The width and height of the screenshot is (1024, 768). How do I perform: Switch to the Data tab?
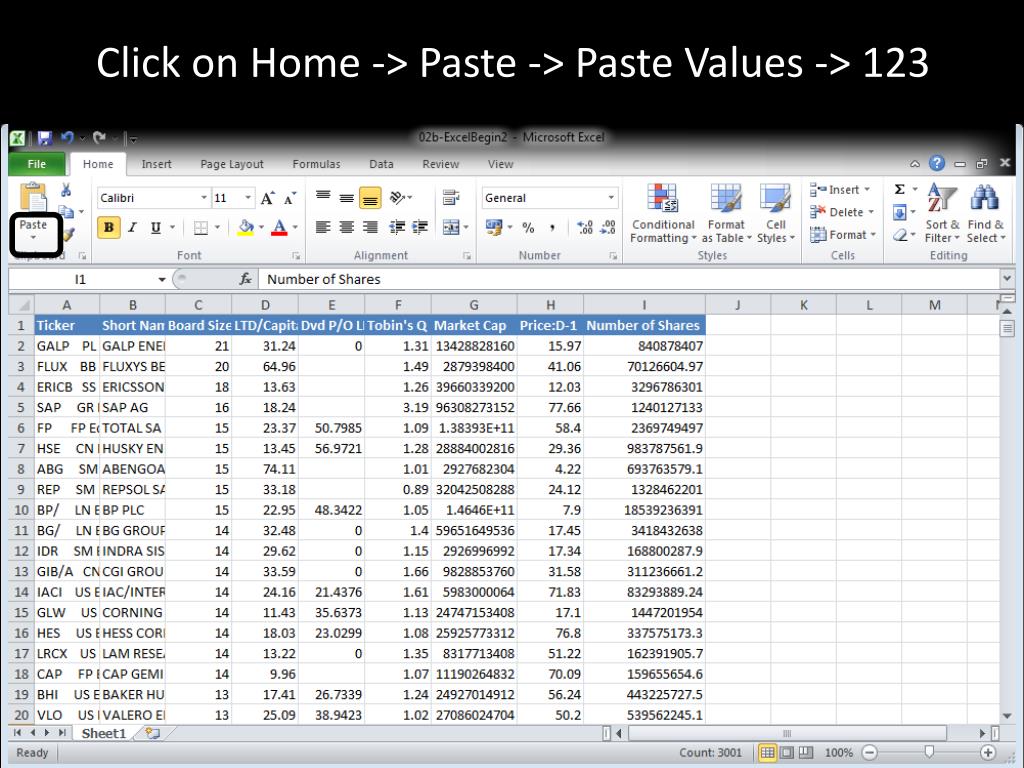(x=381, y=164)
